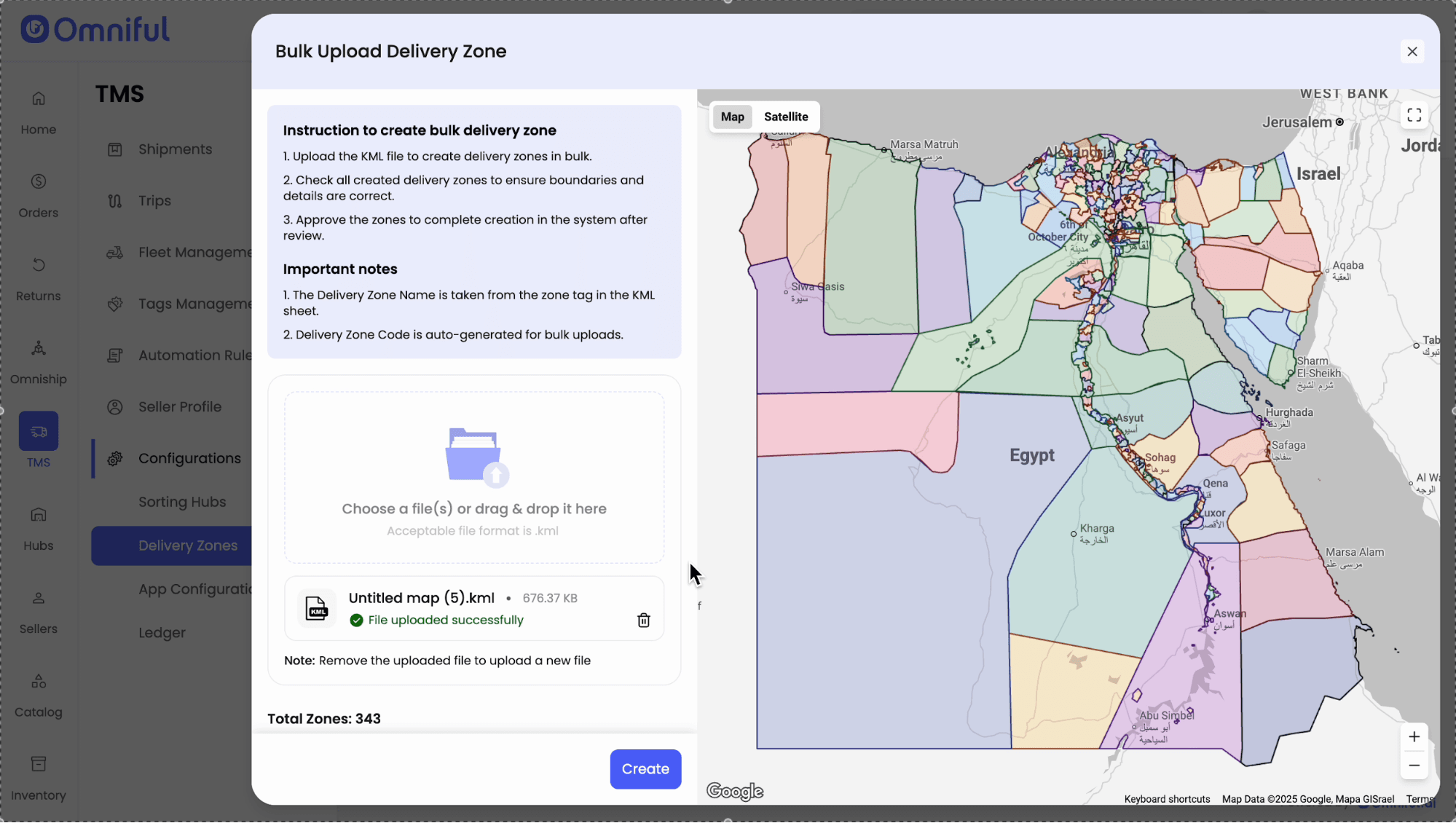
Task: Zoom in on the map
Action: pos(1414,736)
